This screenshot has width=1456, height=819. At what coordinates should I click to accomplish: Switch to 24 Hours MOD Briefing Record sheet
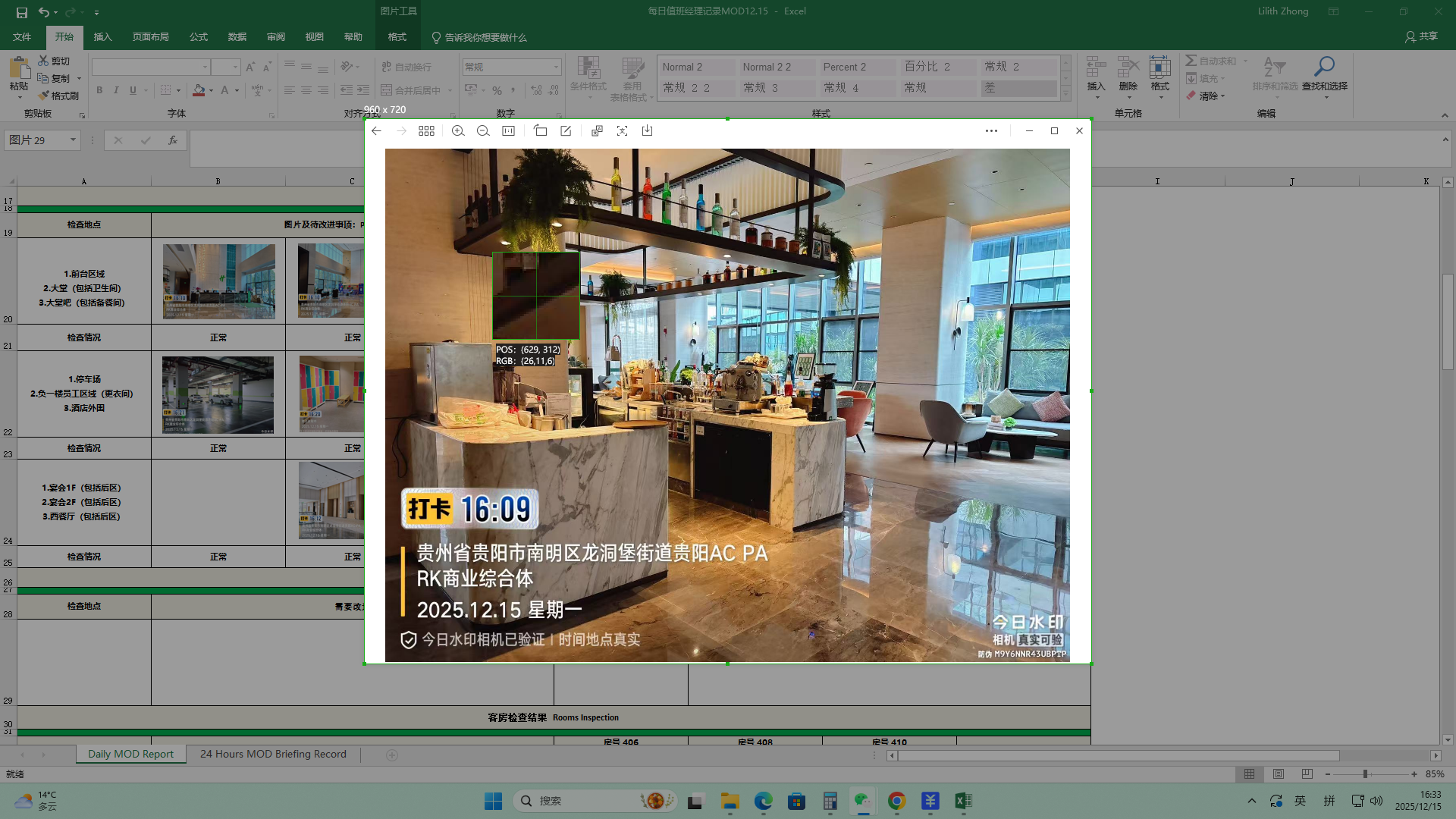pos(273,755)
